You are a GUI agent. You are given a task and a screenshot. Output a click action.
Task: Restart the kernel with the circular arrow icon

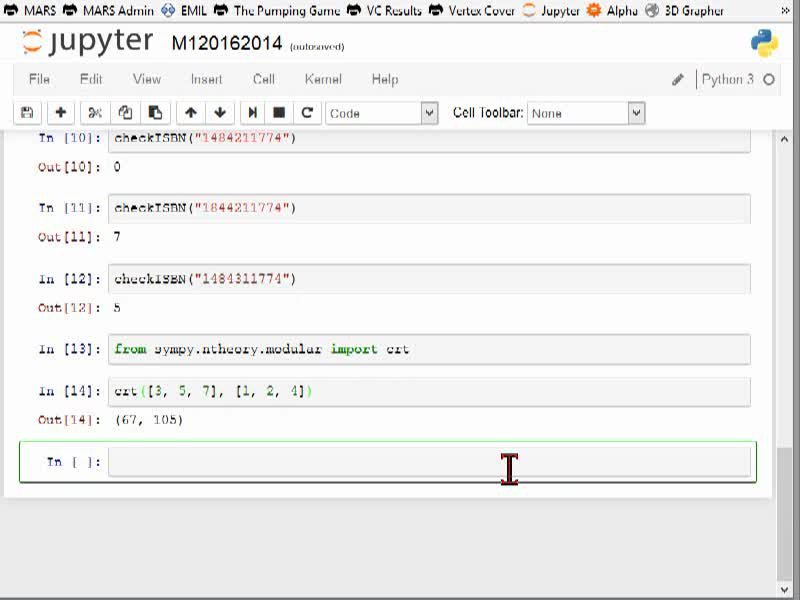(x=307, y=113)
